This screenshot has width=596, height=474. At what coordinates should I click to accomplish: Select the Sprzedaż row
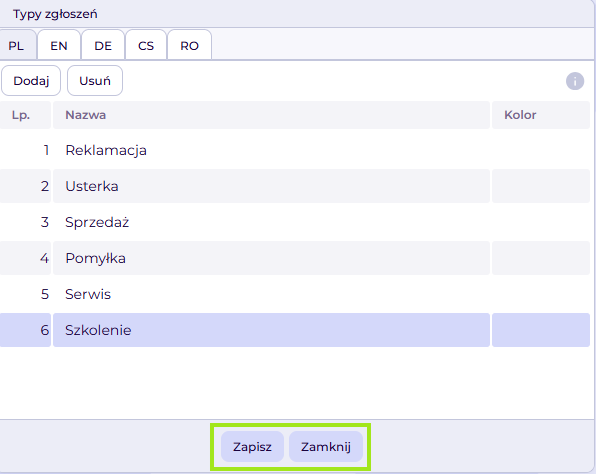pos(295,222)
